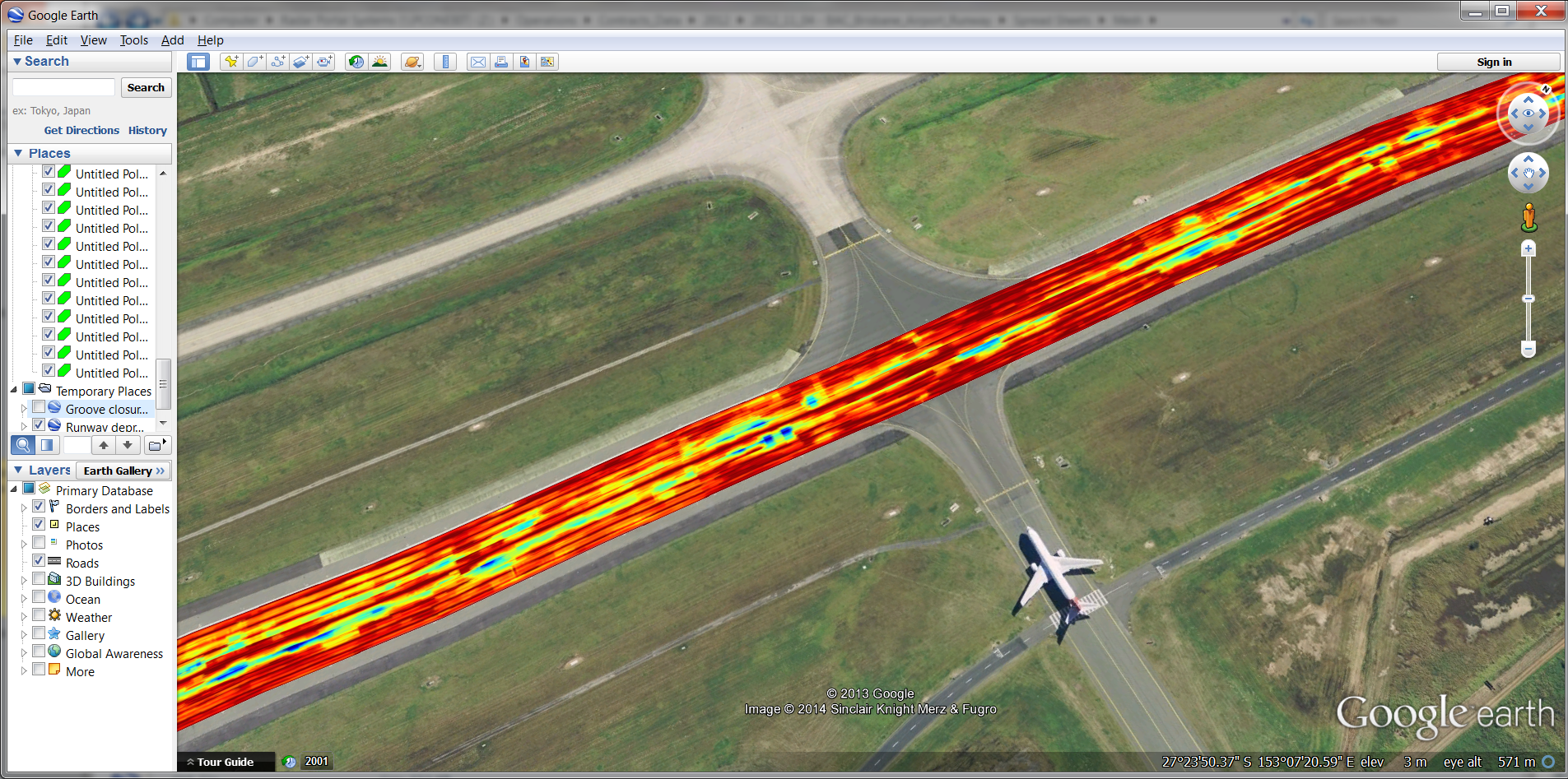Viewport: 1568px width, 779px height.
Task: Open the add folder button in Places
Action: pyautogui.click(x=156, y=445)
